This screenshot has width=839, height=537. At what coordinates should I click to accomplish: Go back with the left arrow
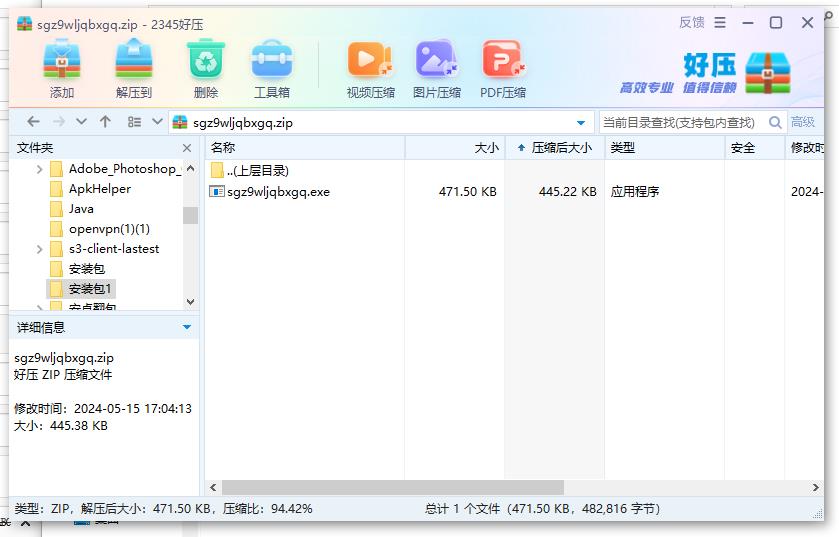(x=33, y=122)
